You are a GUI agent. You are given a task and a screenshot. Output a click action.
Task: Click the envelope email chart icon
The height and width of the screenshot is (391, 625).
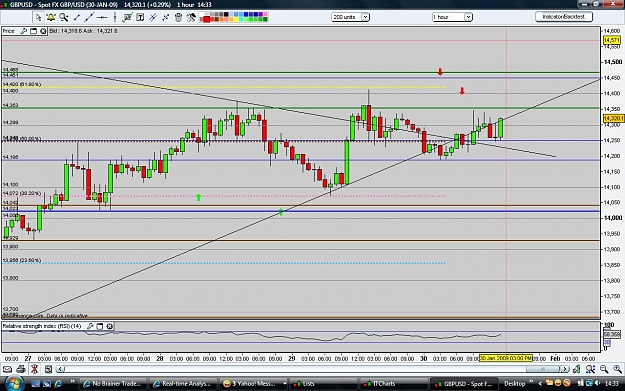tap(8, 369)
